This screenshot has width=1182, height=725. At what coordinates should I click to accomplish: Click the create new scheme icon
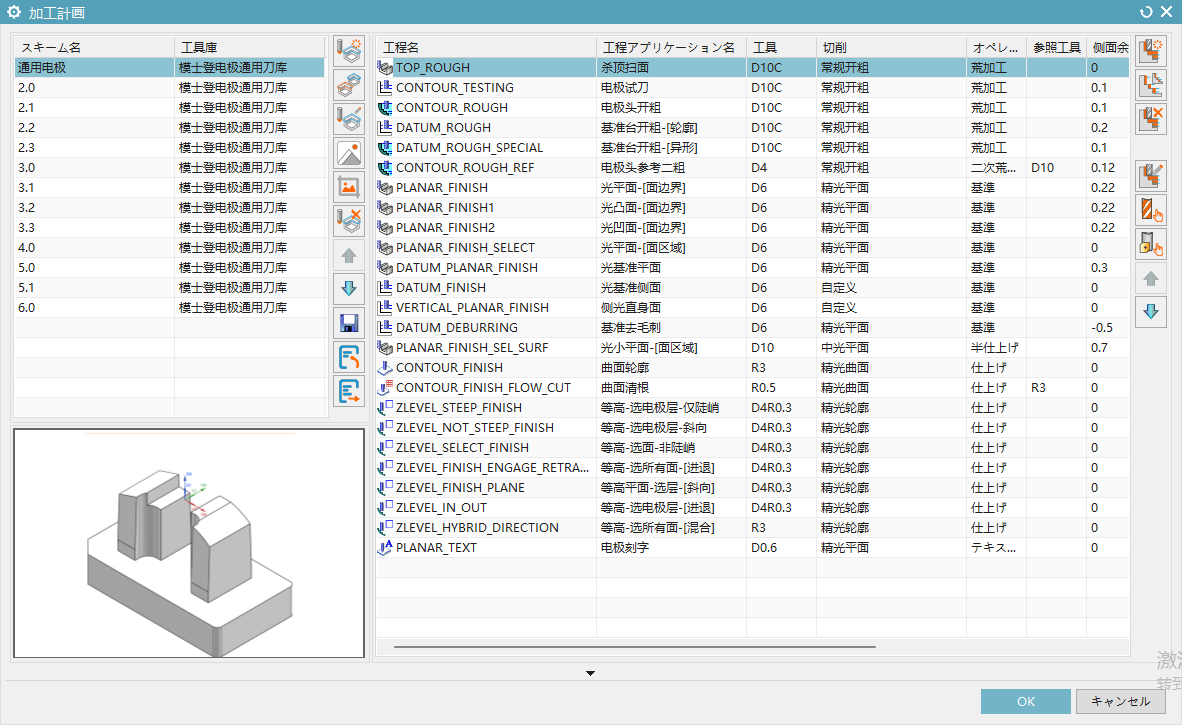(349, 50)
